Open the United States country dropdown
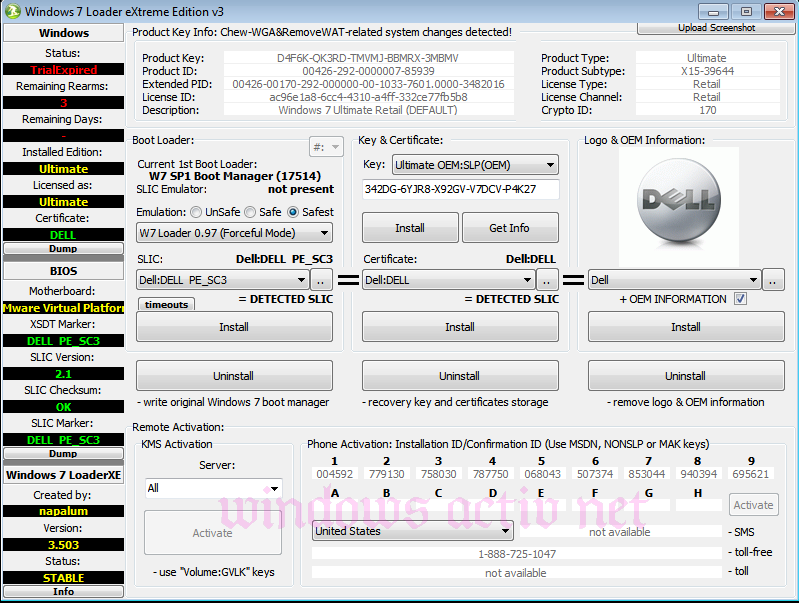799x603 pixels. click(x=413, y=531)
